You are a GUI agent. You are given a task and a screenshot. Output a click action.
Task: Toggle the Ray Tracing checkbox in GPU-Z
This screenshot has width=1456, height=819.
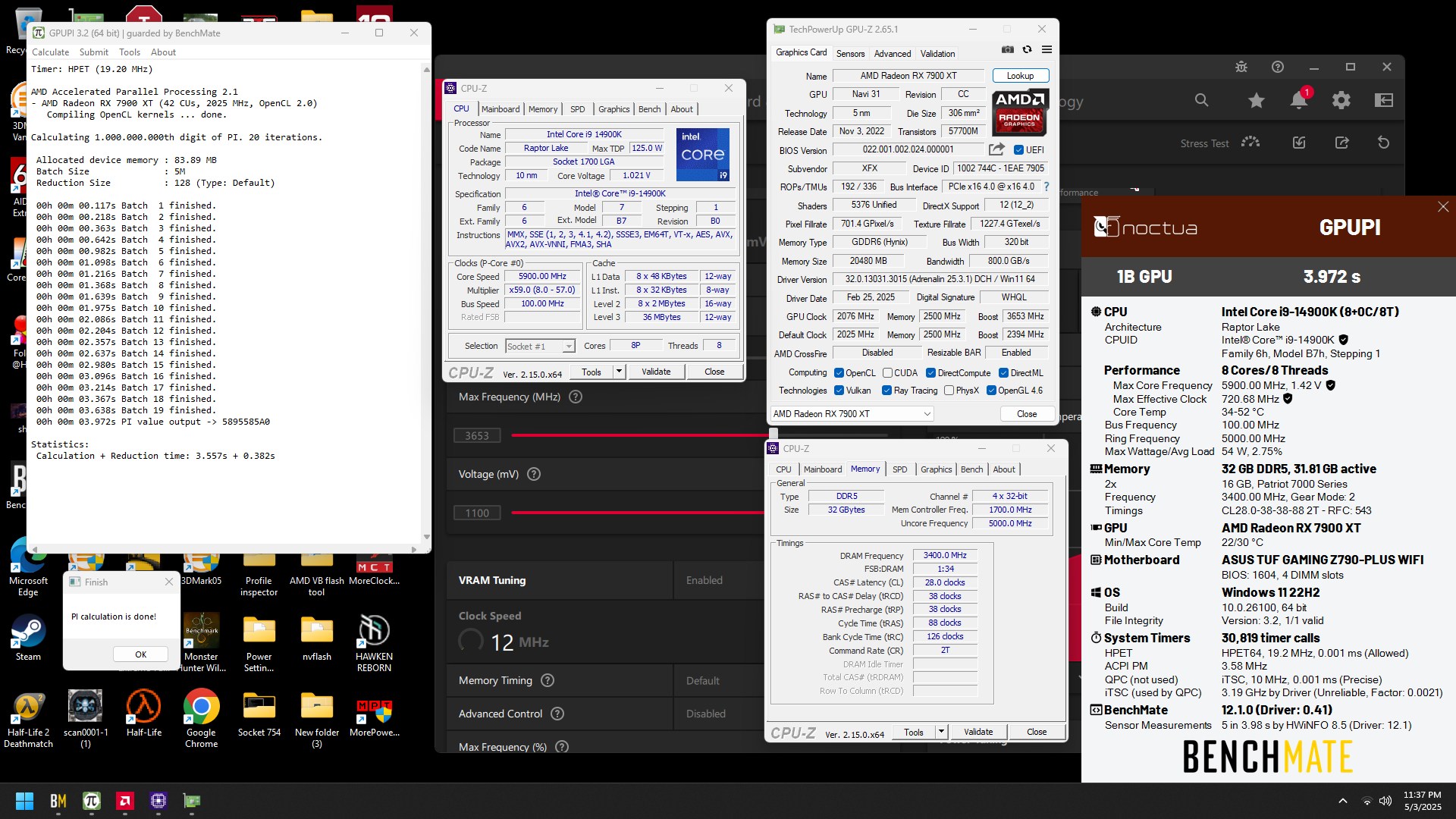pos(886,391)
